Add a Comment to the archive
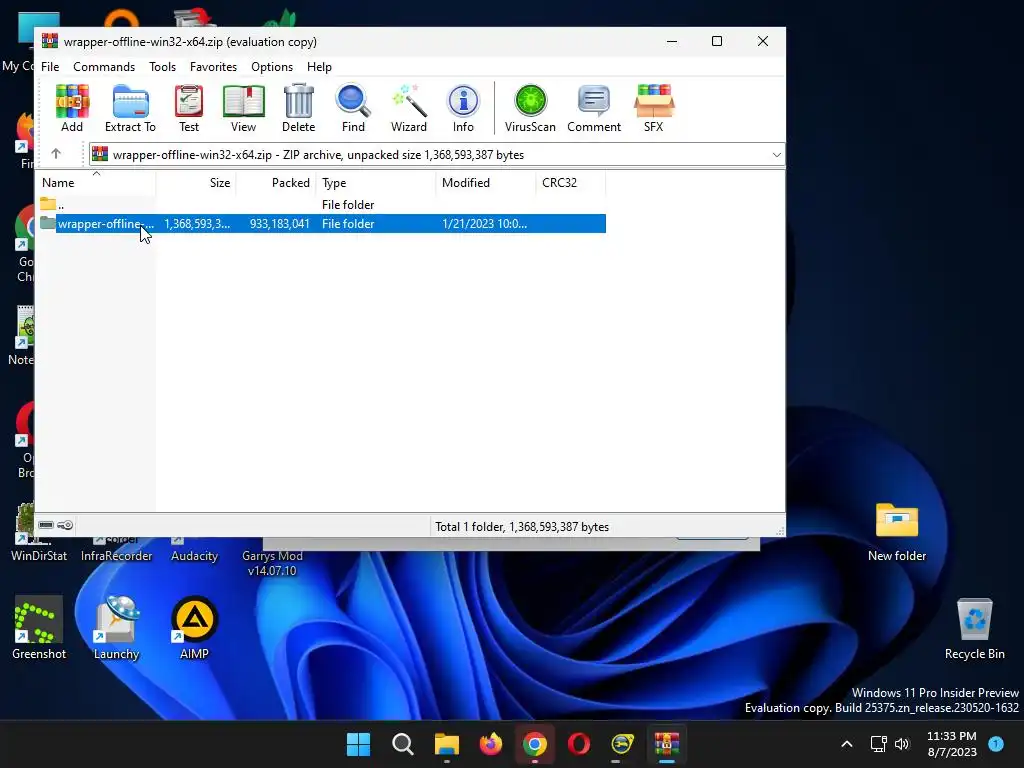1024x768 pixels. click(x=594, y=108)
